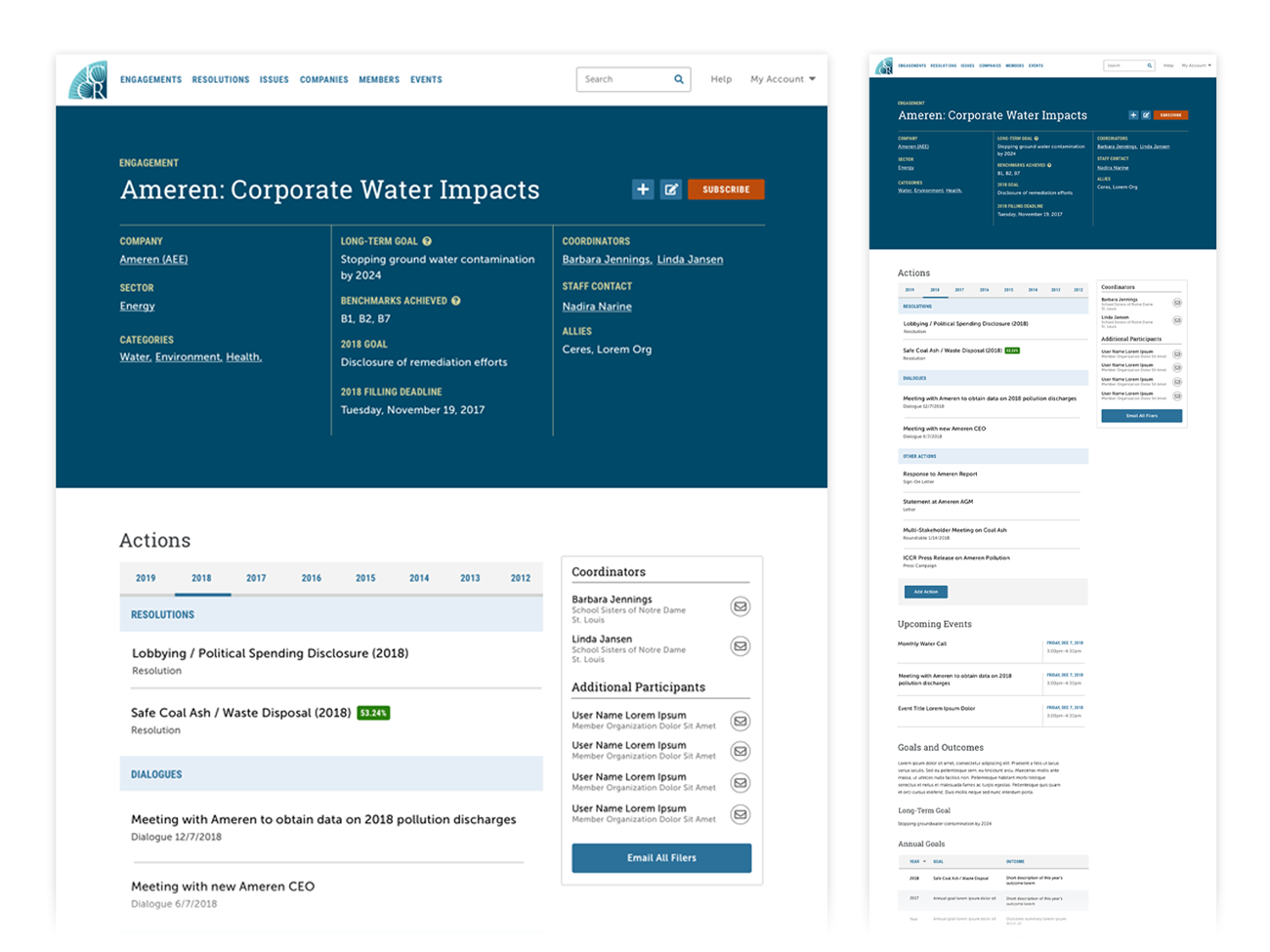This screenshot has height=952, width=1270.
Task: Click the plus icon next to Subscribe, large mockup
Action: [643, 189]
